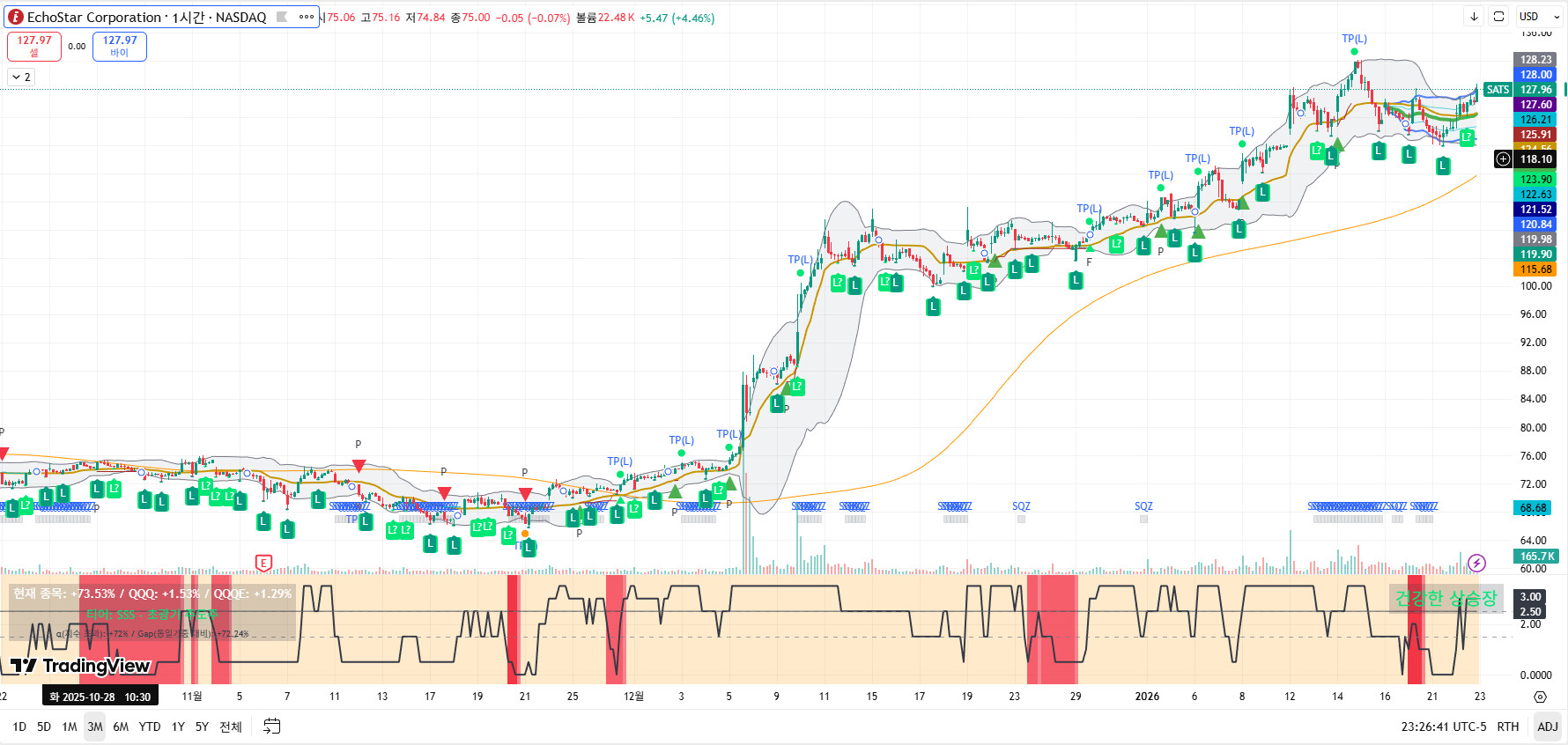
Task: Click the 2026 year marker on time axis
Action: click(1147, 697)
